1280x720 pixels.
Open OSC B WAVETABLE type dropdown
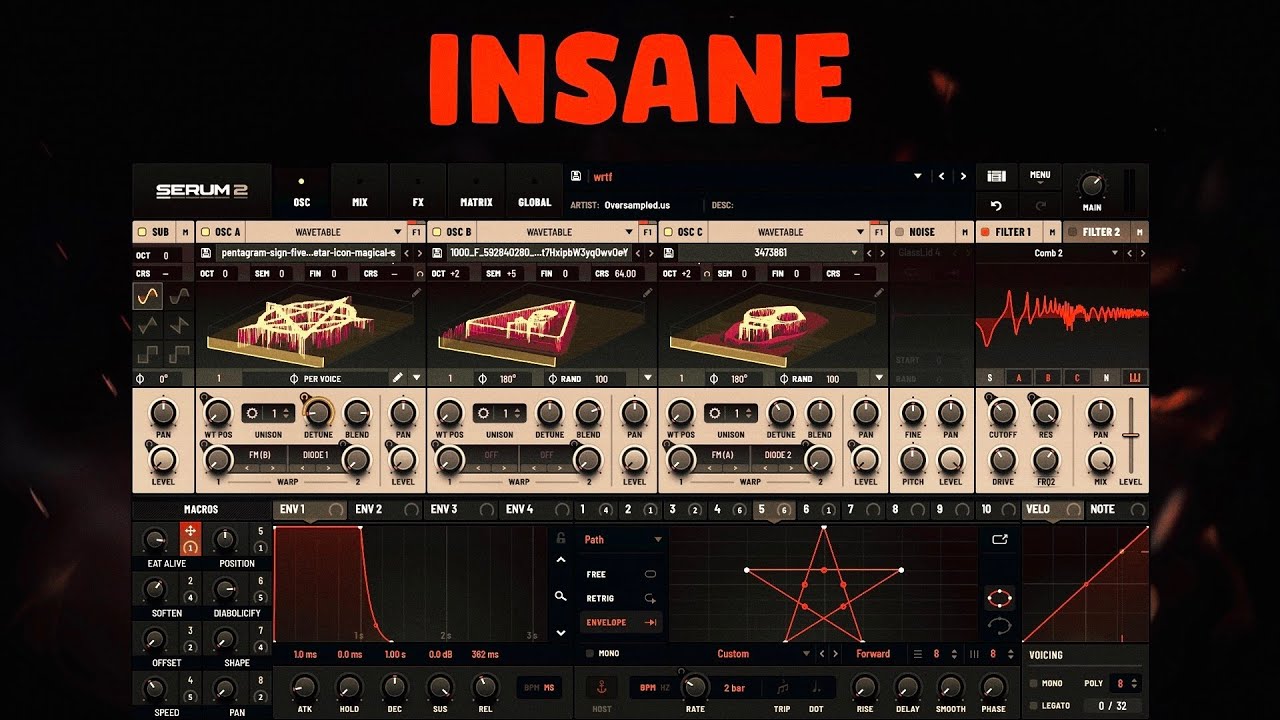[x=629, y=232]
